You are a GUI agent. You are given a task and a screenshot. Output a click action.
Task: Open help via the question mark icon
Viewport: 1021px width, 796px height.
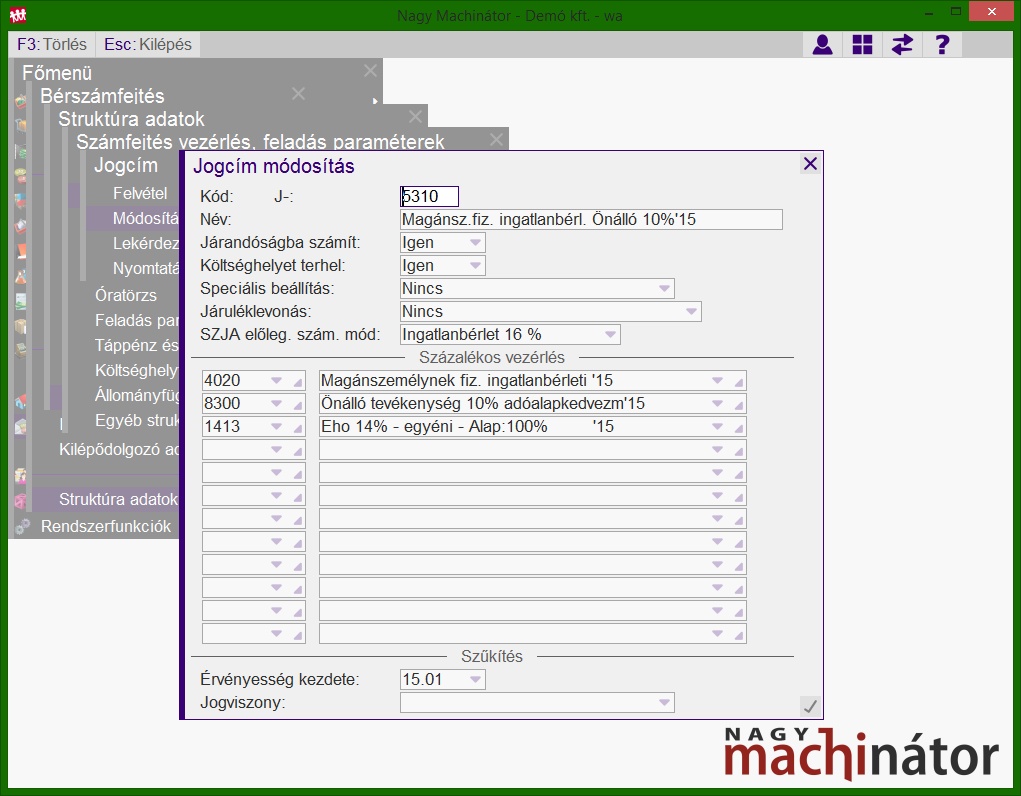pos(942,44)
